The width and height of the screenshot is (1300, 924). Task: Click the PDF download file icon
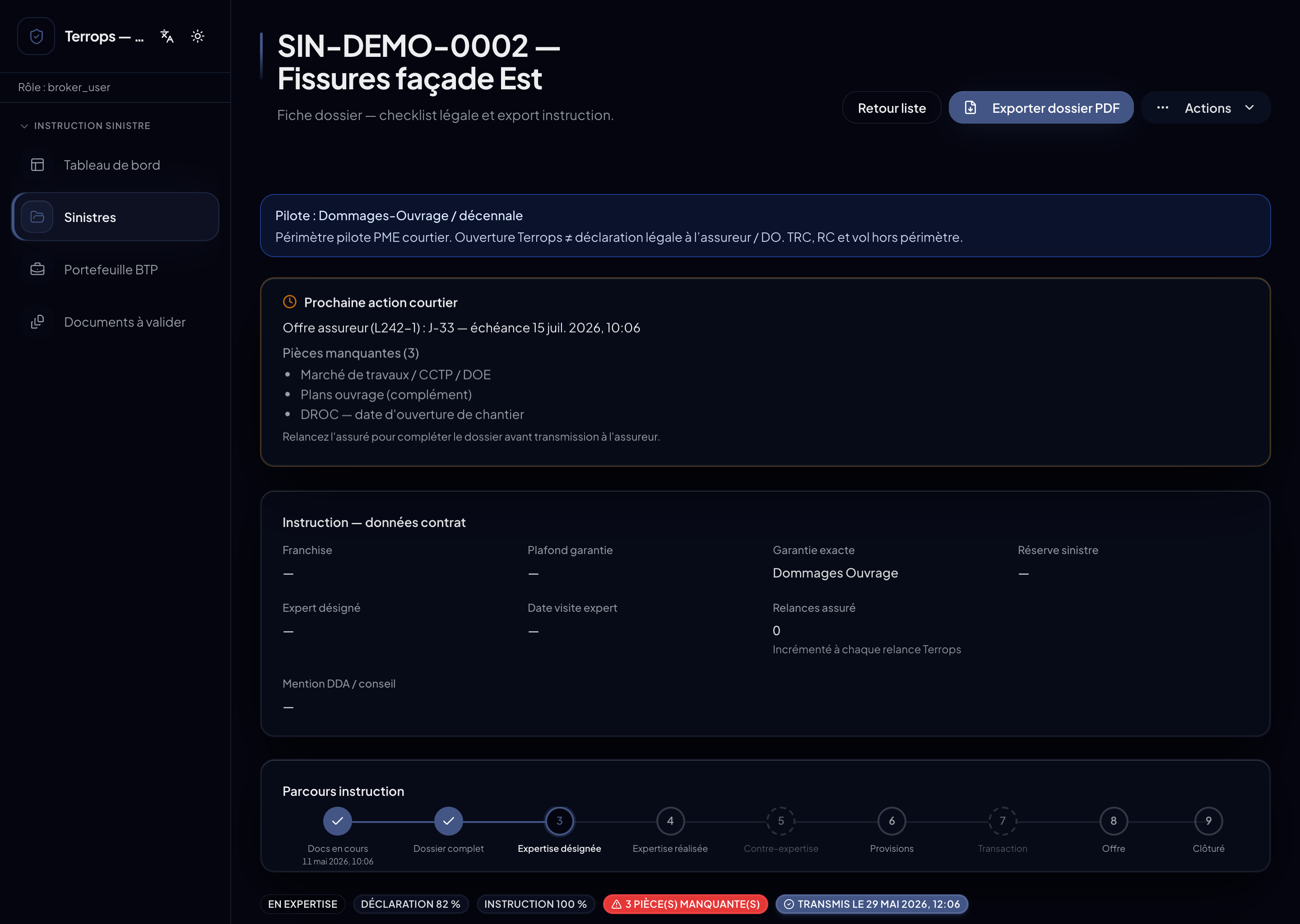tap(970, 107)
